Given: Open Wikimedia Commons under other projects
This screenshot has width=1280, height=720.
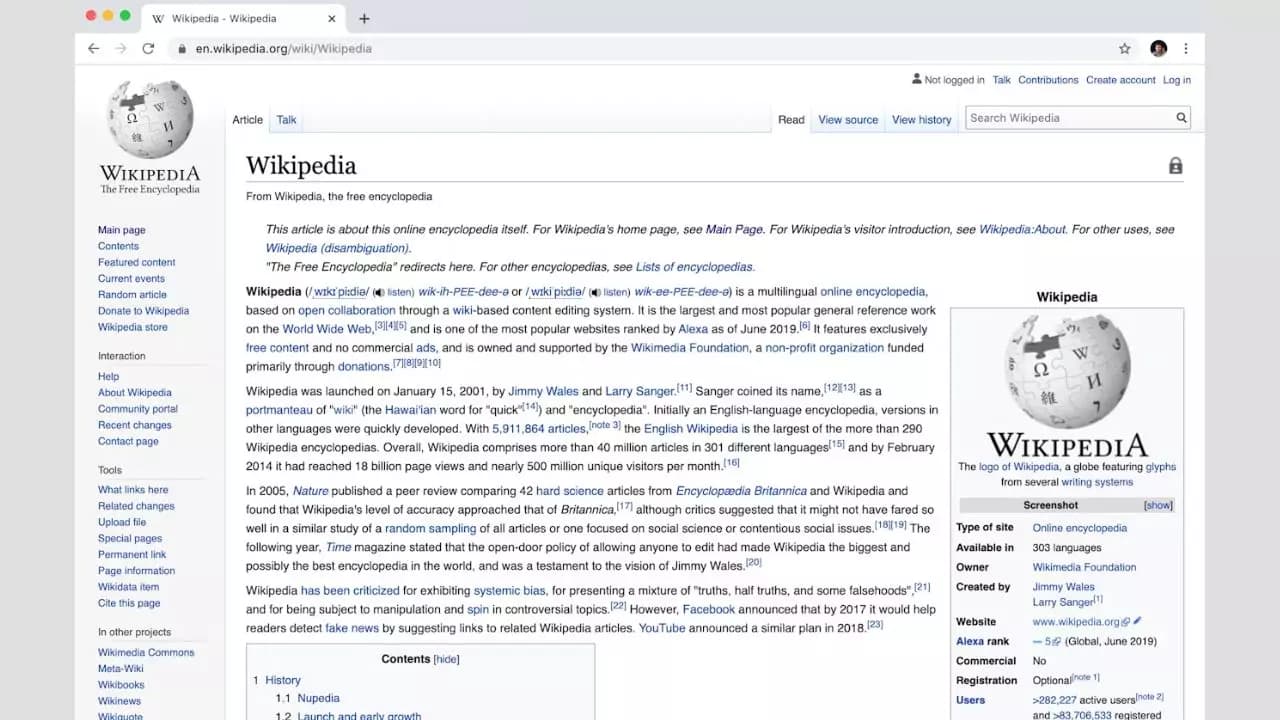Looking at the screenshot, I should click(x=146, y=653).
